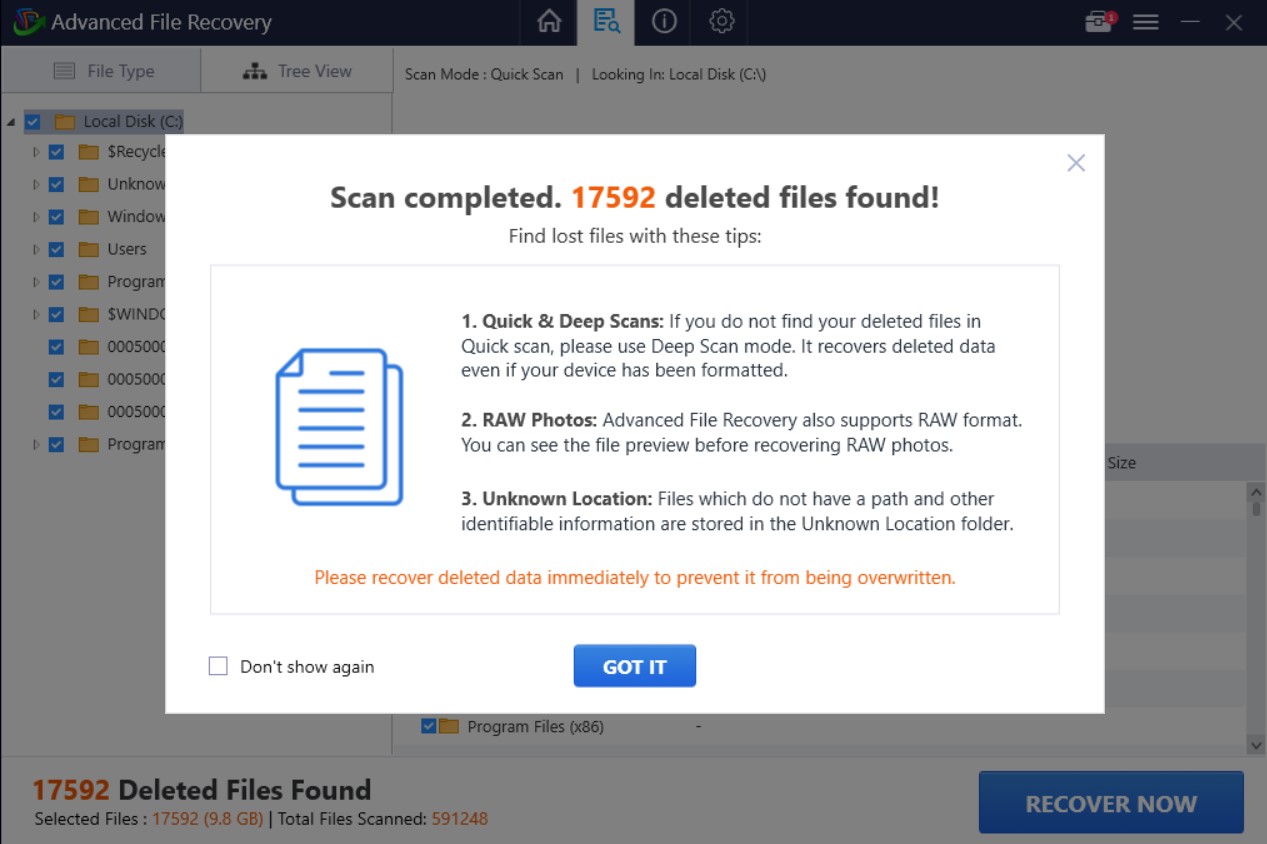
Task: Expand the $Recycle folder node
Action: (36, 152)
